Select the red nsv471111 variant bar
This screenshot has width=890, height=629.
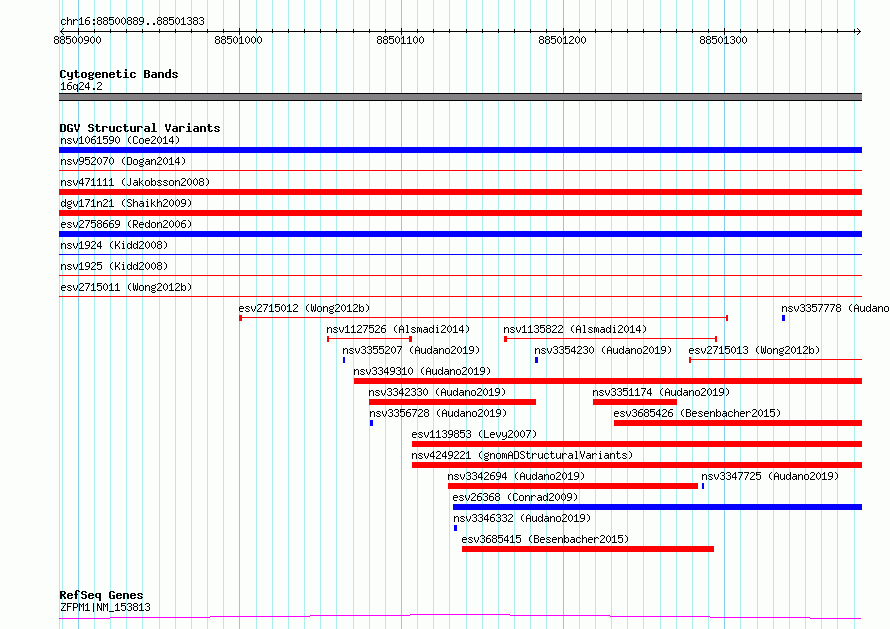[x=460, y=192]
